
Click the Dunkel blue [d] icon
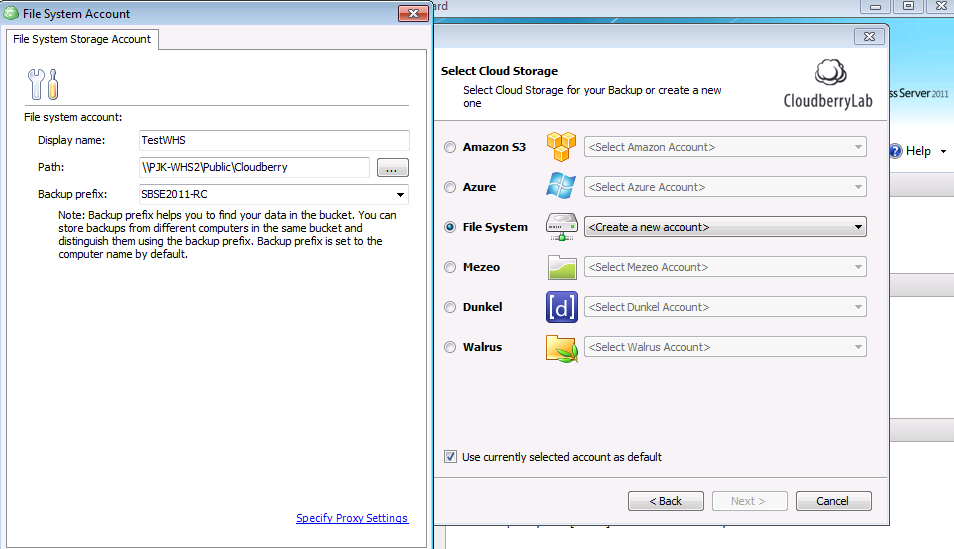[x=562, y=307]
